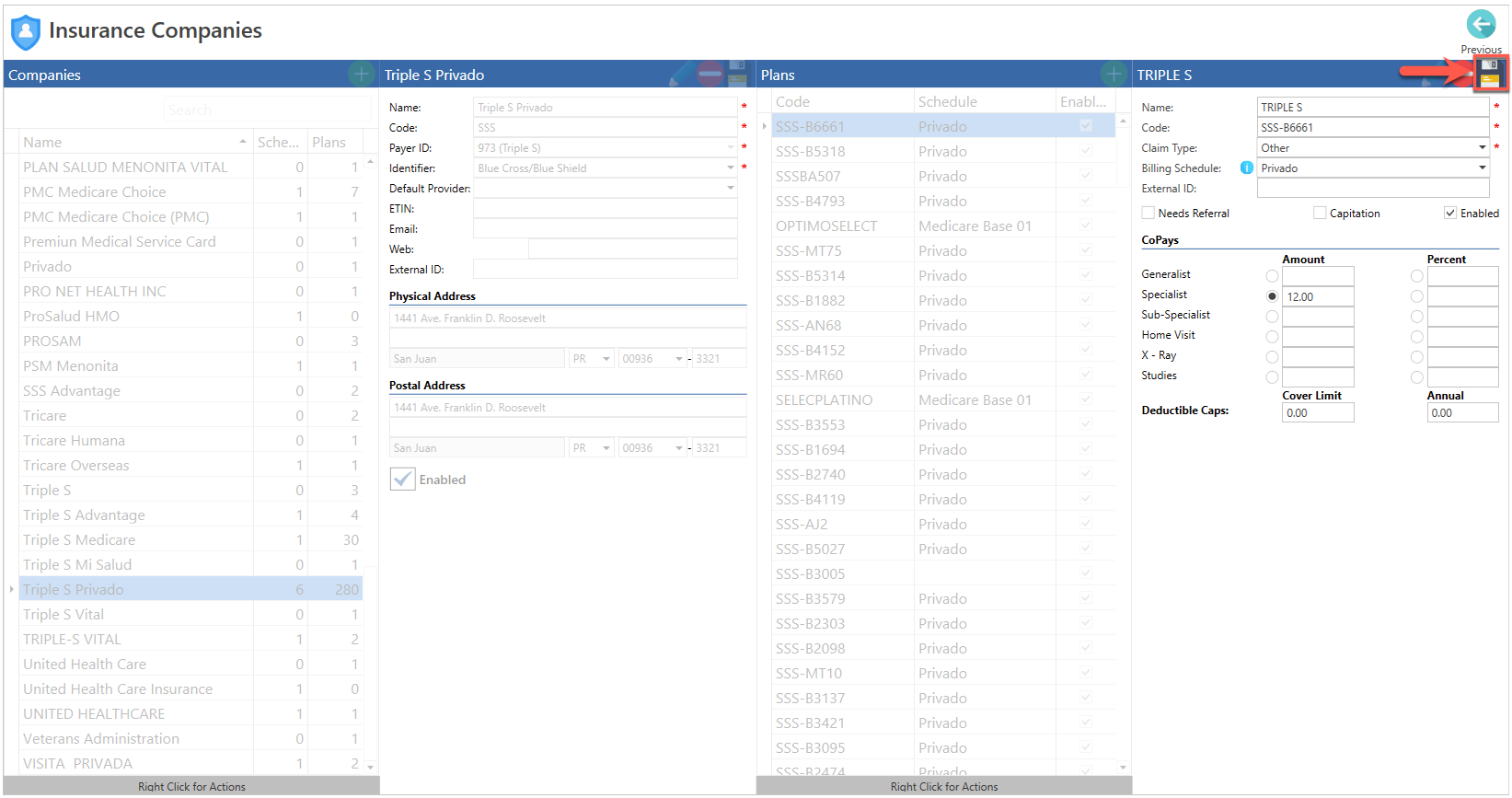Click Right Click for Actions bar under Plans

(x=944, y=786)
